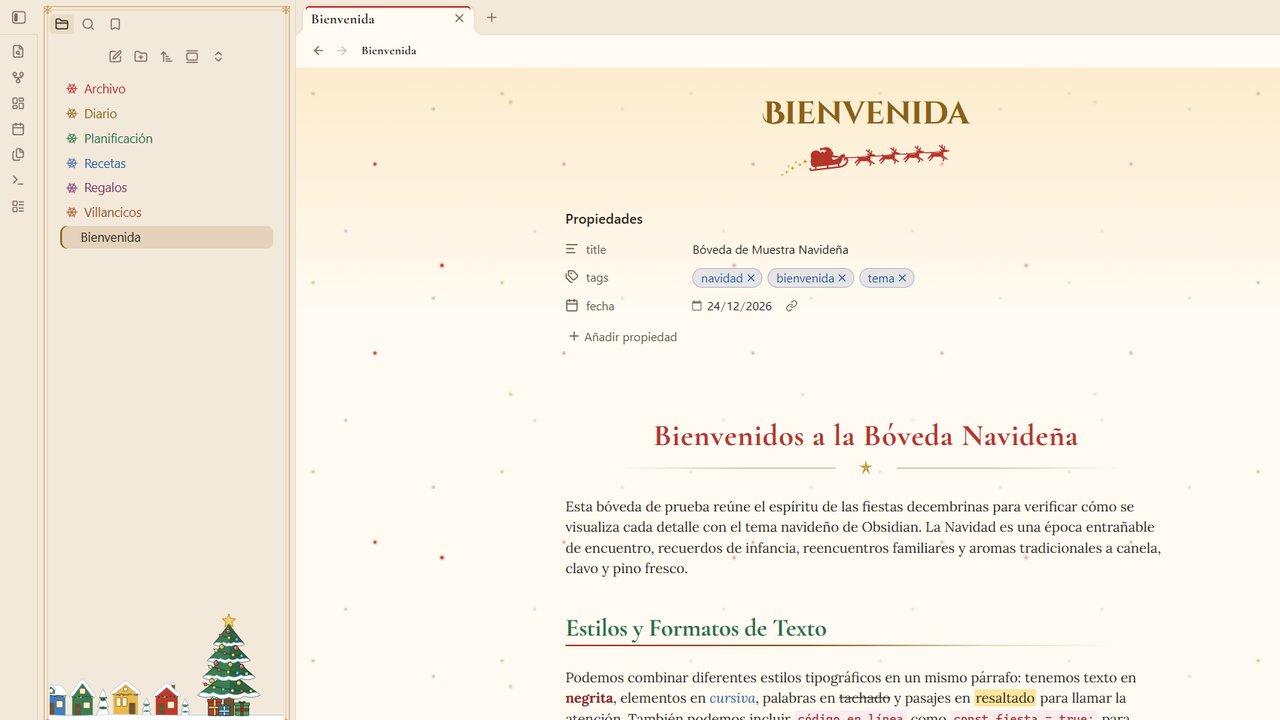
Task: Select the Bienvenida tab in tab bar
Action: 388,19
